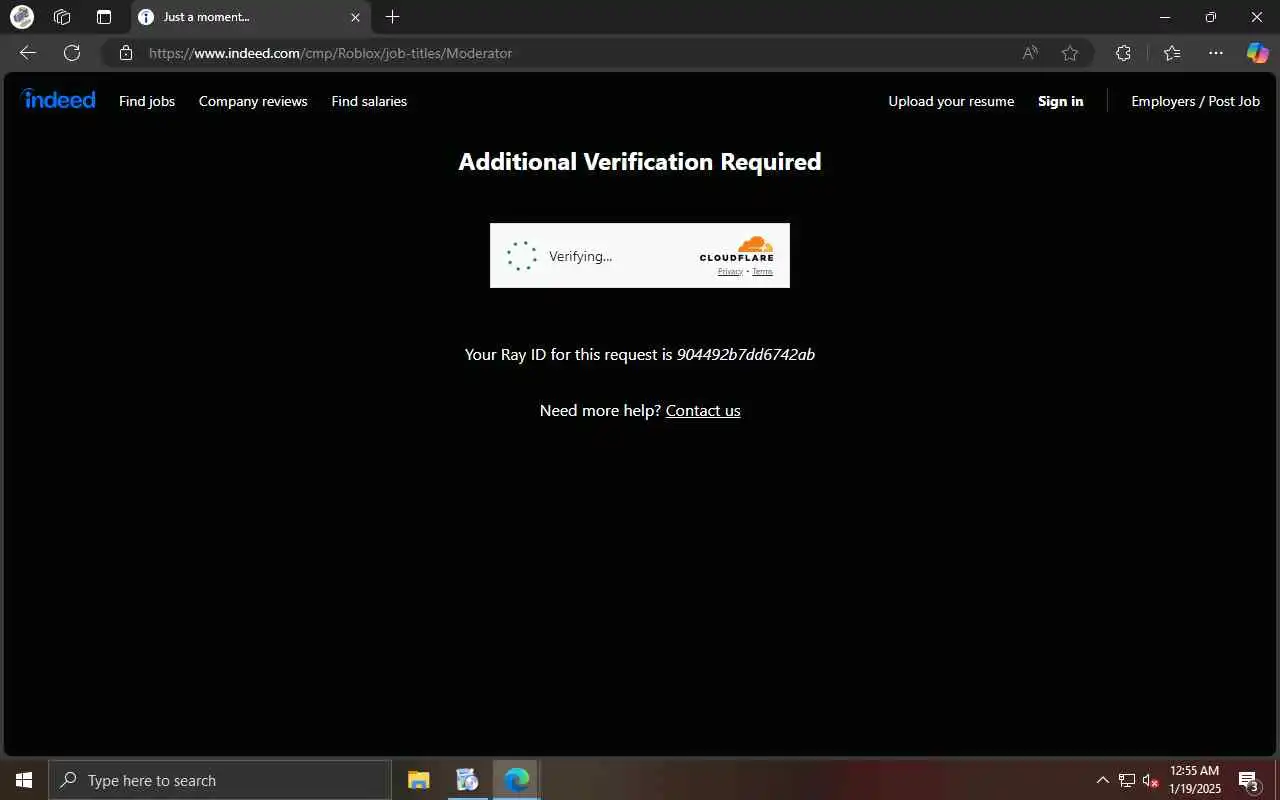Click the 'Additional Verification Required' heading

click(640, 162)
